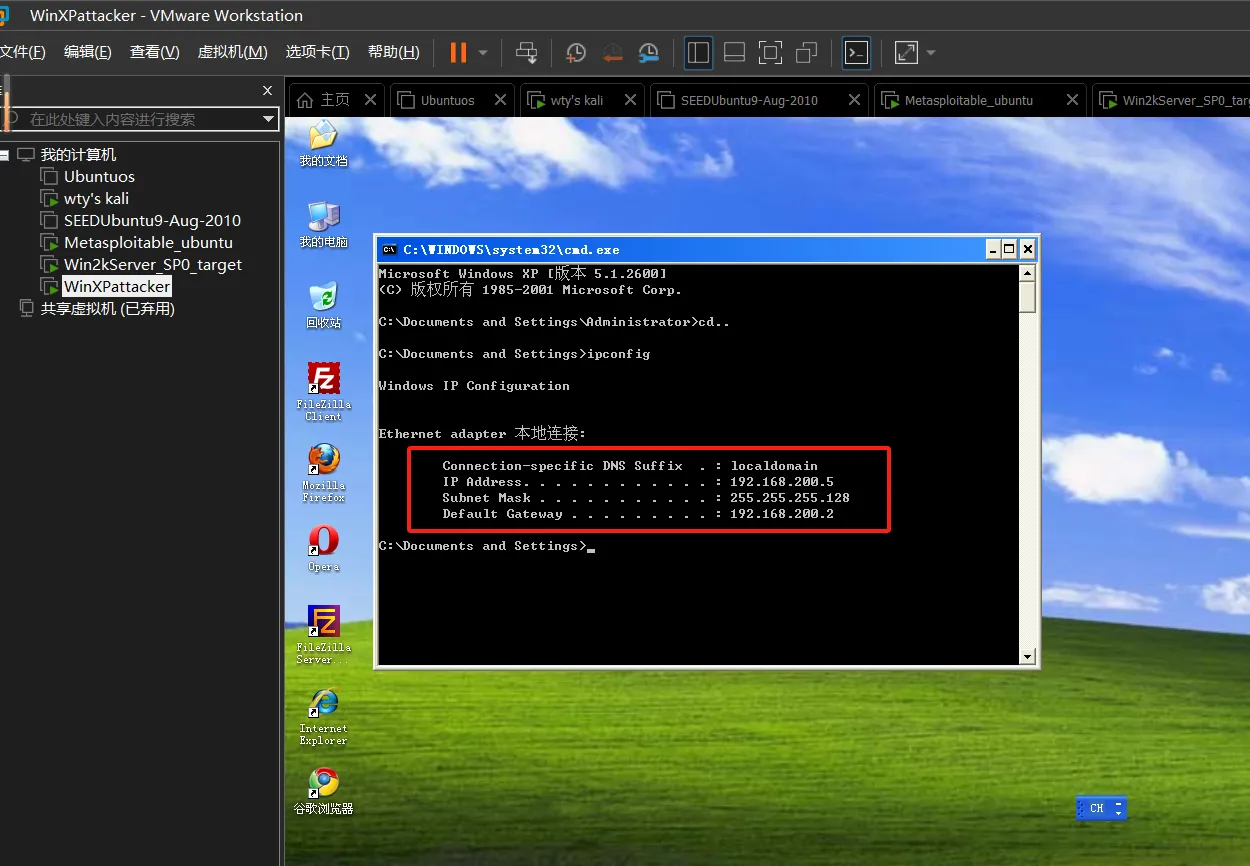Open the 查看(V) menu
Screen dimensions: 1250x866
click(155, 52)
